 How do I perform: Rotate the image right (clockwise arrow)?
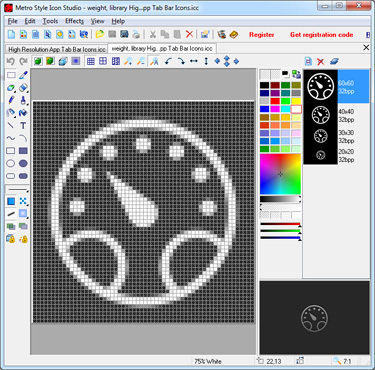click(181, 61)
